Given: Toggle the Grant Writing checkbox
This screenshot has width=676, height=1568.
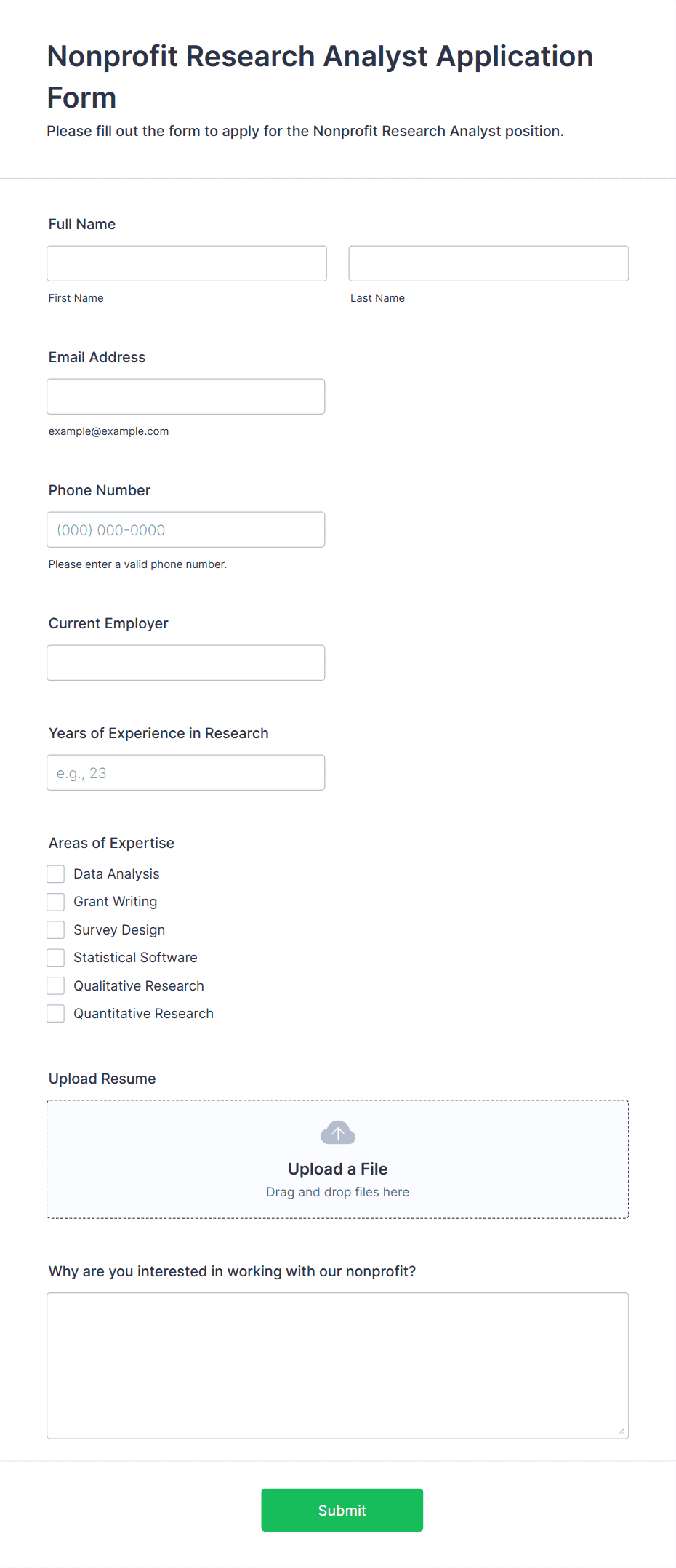Looking at the screenshot, I should [x=56, y=902].
